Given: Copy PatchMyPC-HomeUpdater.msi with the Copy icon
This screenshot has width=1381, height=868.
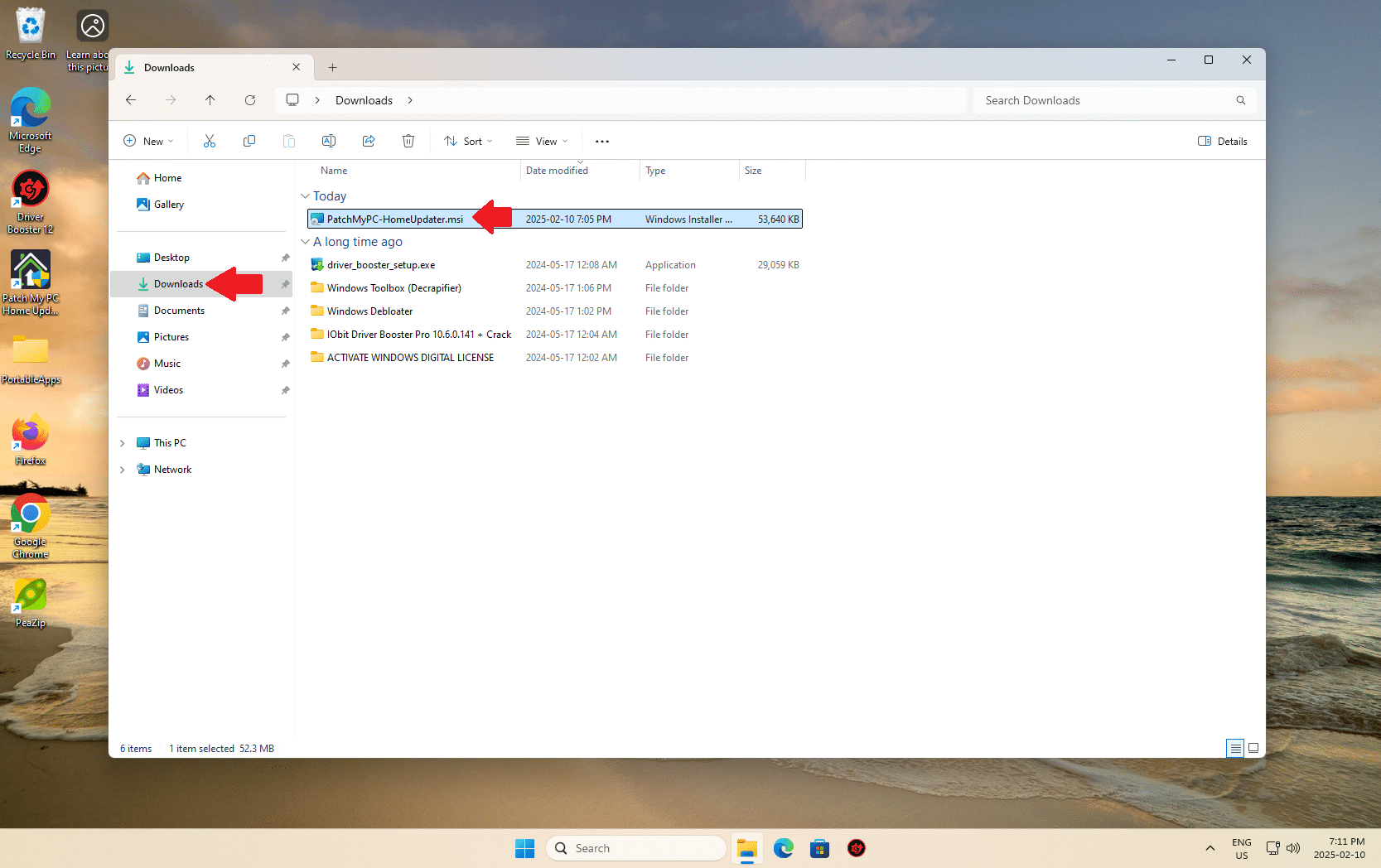Looking at the screenshot, I should (249, 140).
